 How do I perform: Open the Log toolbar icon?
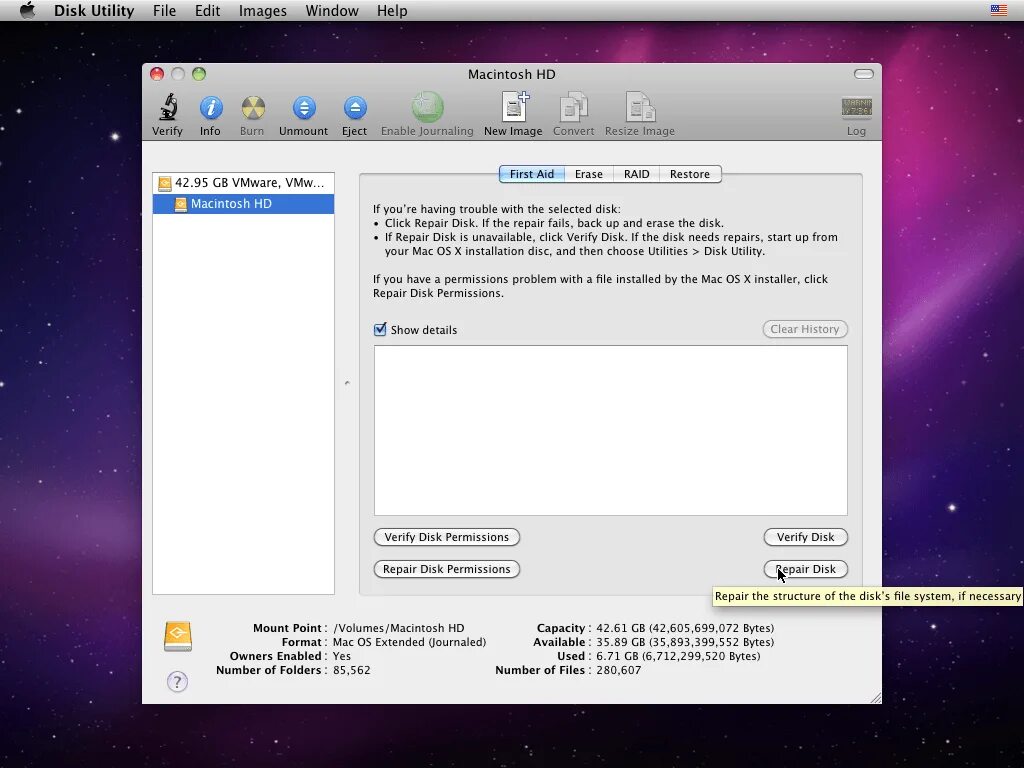(x=856, y=108)
